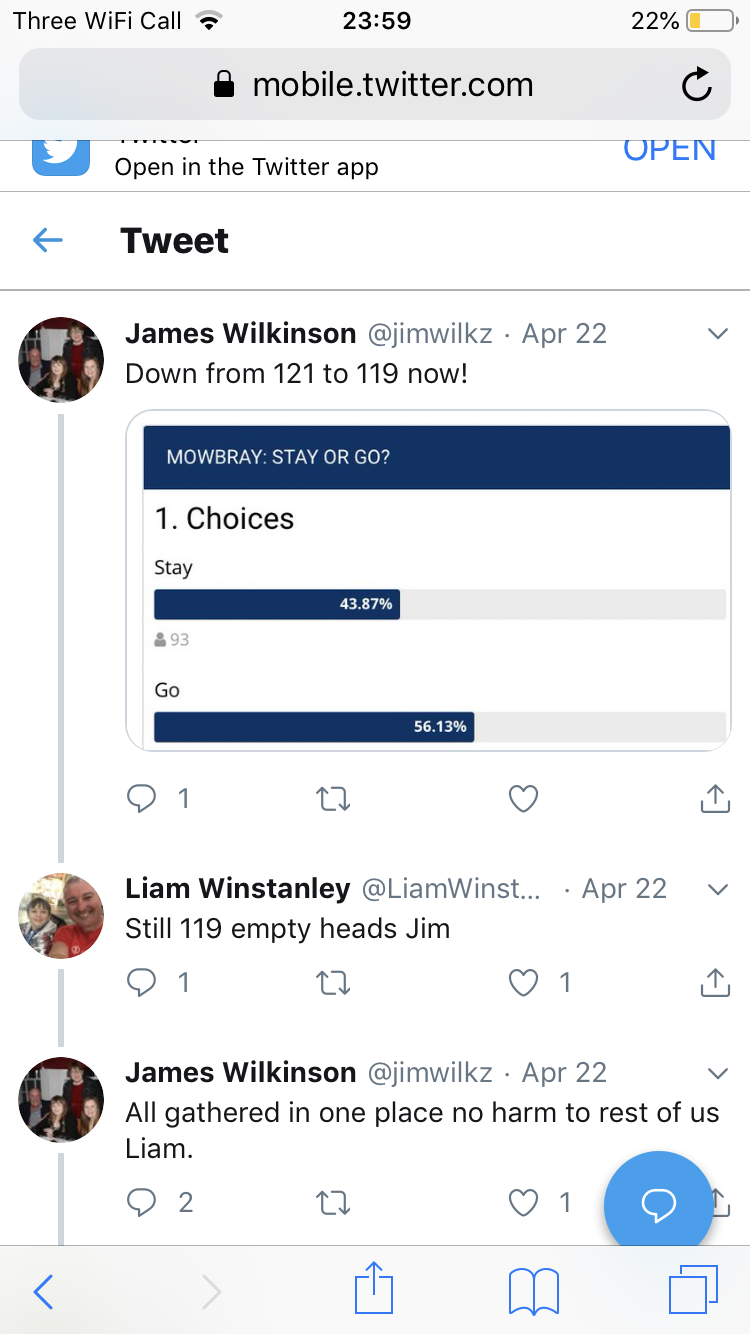Reply to the 'Down from 121 to 119' tweet
This screenshot has height=1334, width=750.
142,798
